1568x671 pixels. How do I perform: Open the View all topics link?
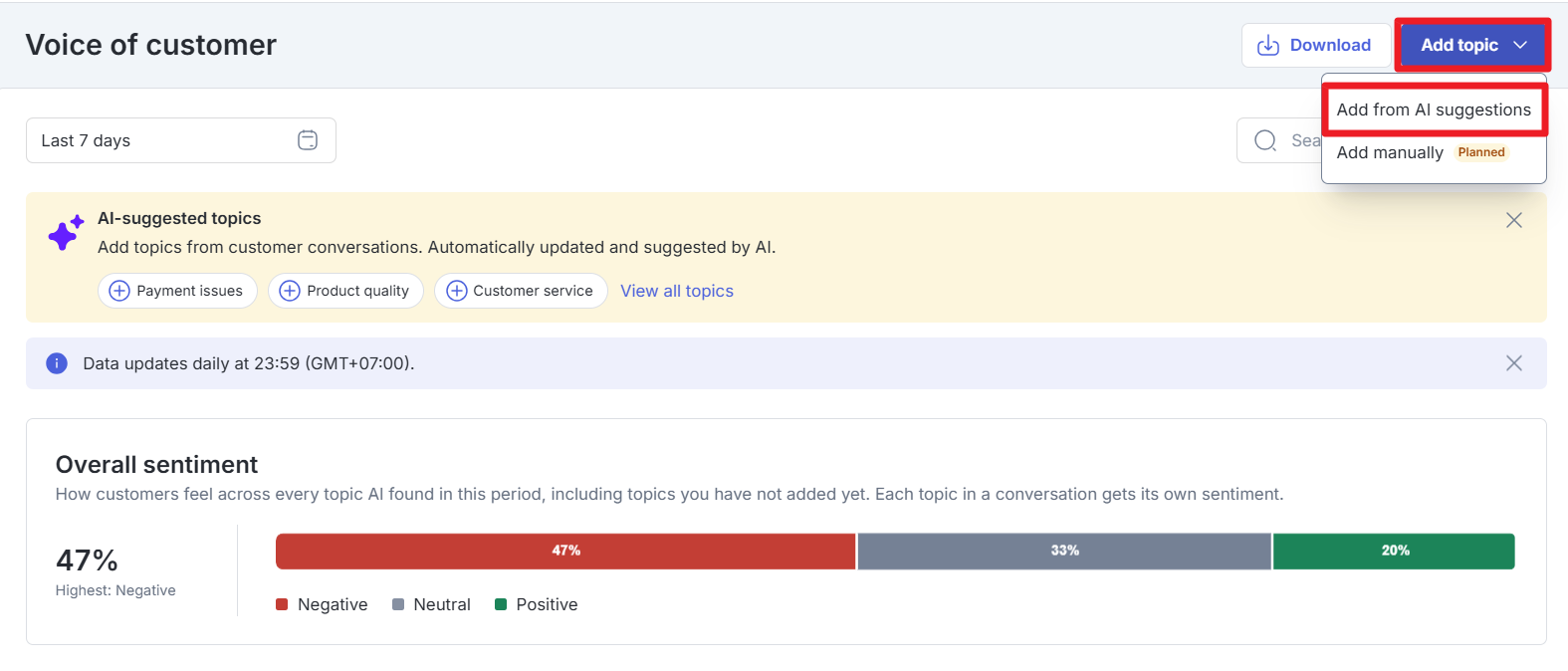coord(677,291)
